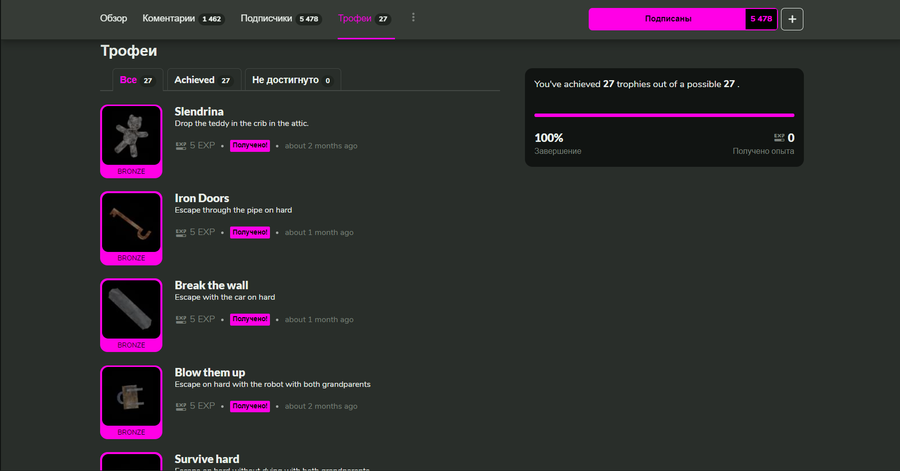Open the Коментарии tab
900x471 pixels.
(183, 18)
